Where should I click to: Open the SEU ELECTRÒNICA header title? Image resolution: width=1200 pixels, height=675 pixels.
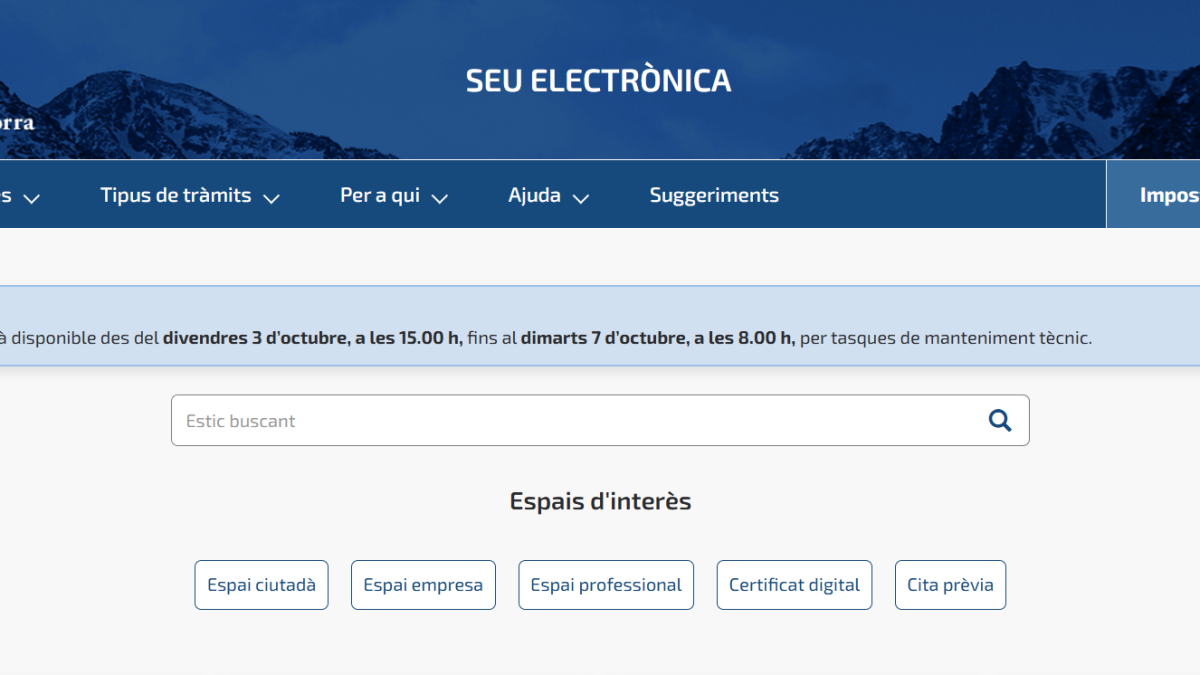598,80
